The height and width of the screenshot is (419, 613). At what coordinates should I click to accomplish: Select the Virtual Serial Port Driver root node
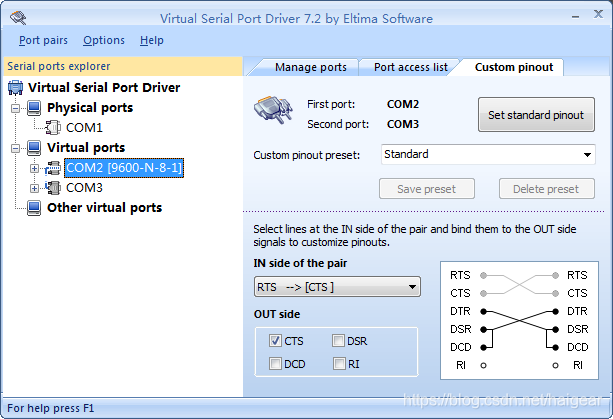point(104,88)
